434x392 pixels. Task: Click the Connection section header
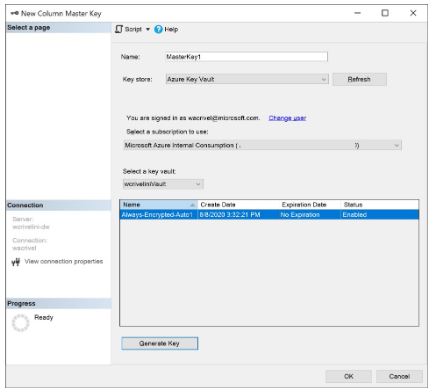click(x=58, y=205)
